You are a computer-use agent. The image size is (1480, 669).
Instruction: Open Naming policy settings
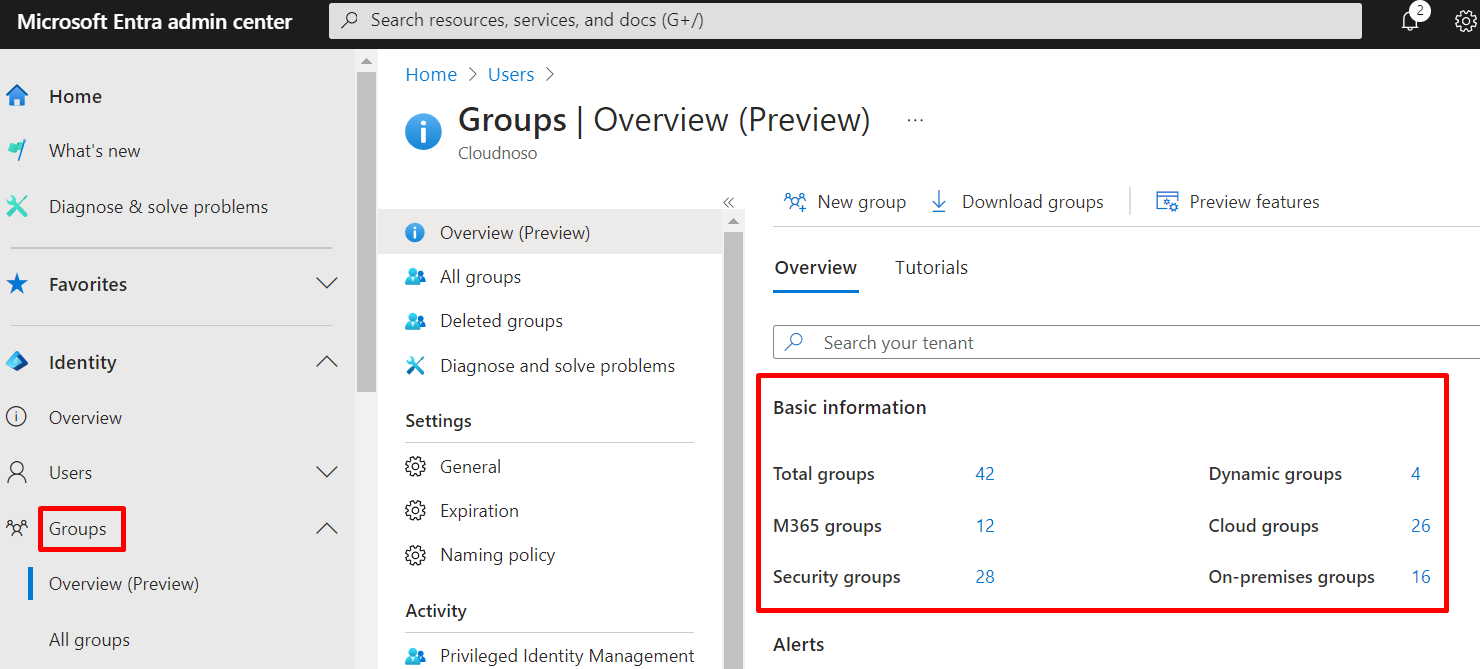[x=497, y=555]
